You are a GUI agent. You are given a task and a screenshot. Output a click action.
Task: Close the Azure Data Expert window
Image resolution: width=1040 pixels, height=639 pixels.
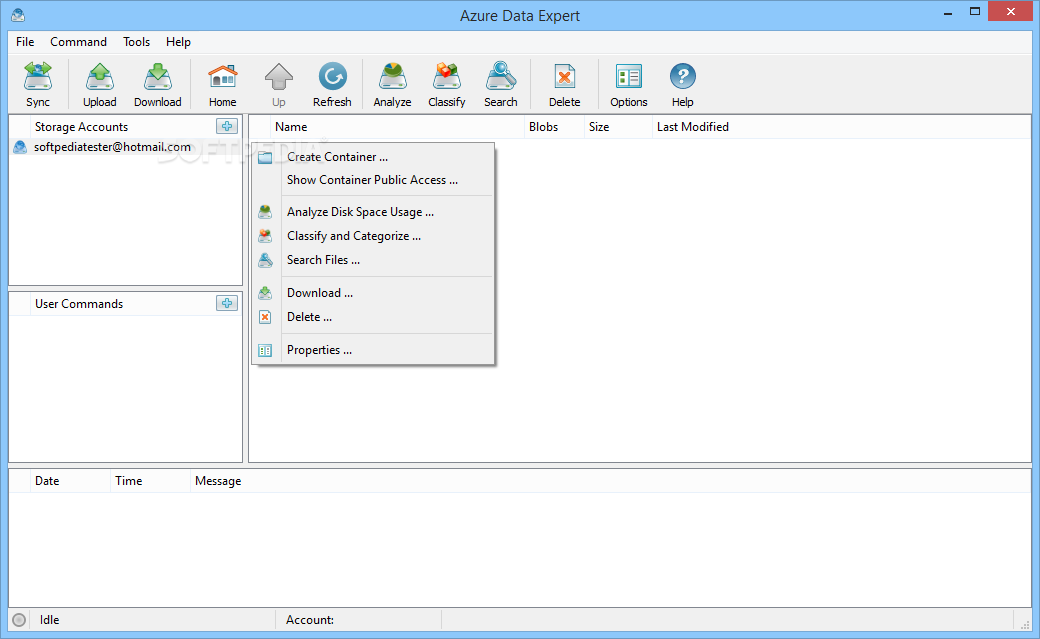tap(1011, 11)
